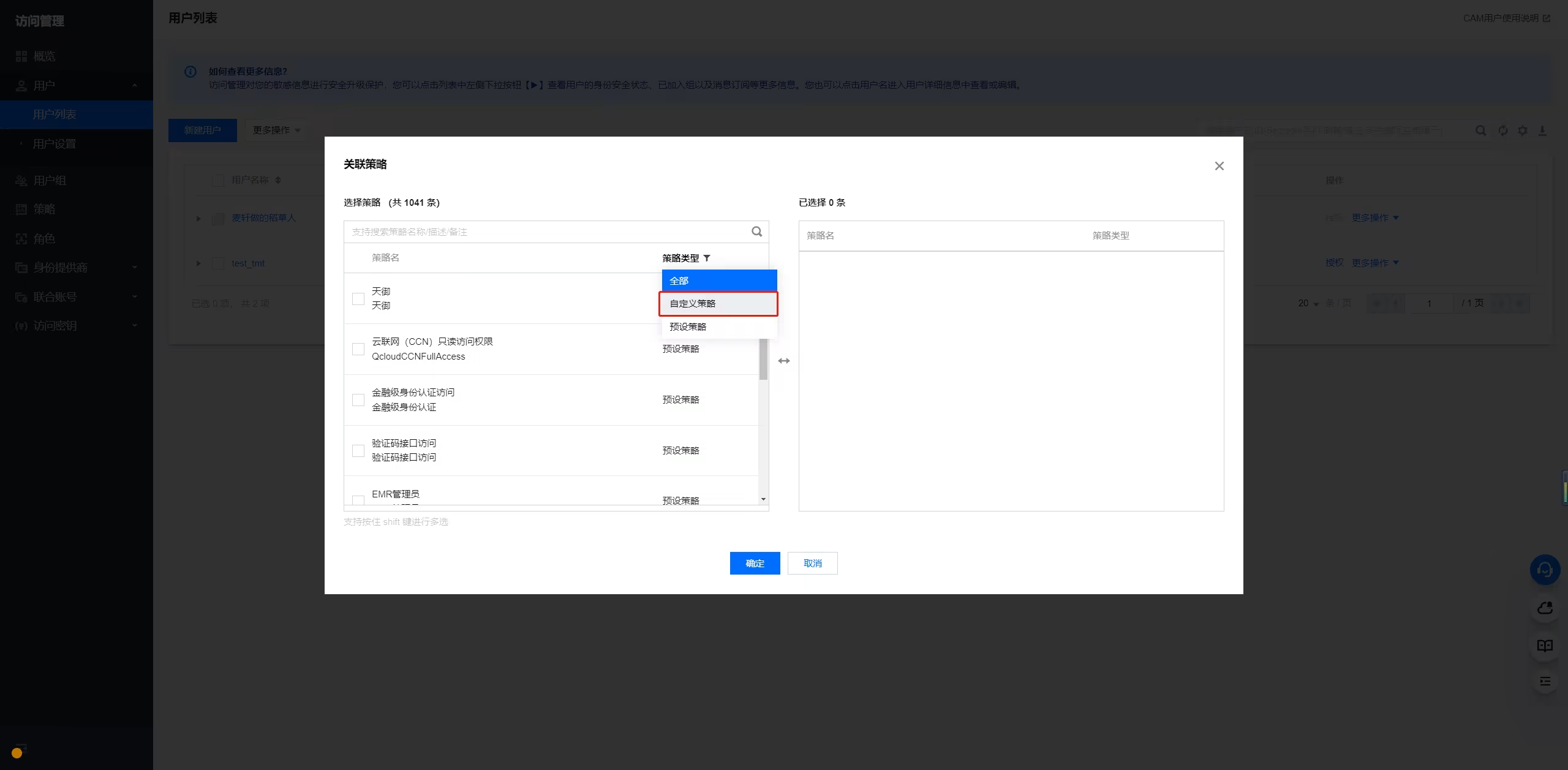The image size is (1568, 770).
Task: Select the 金融级身份认证访问 policy checkbox
Action: [358, 400]
